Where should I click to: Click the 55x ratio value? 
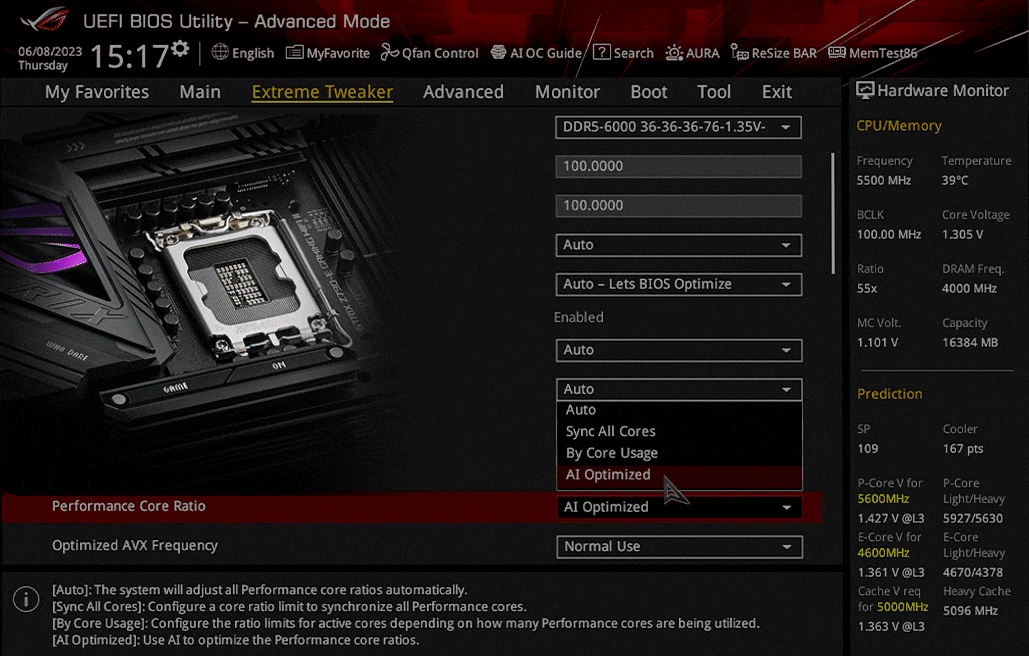click(x=867, y=289)
